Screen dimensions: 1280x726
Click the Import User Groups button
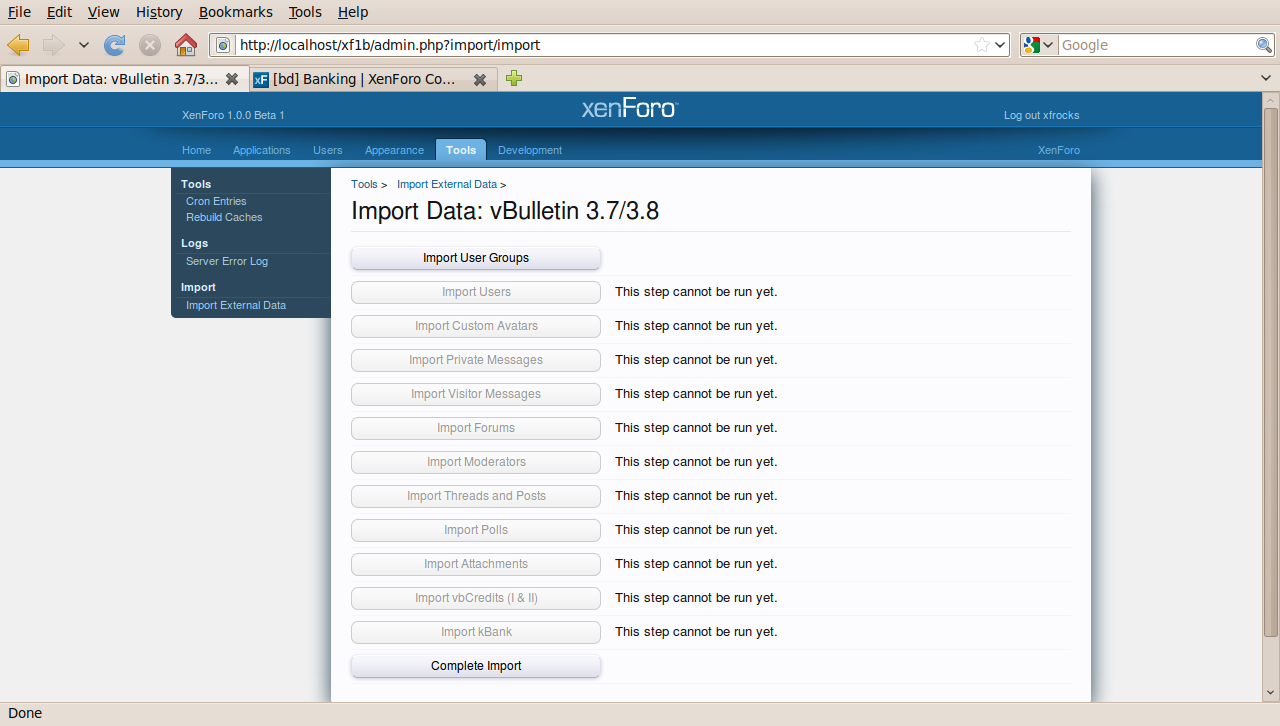[476, 258]
